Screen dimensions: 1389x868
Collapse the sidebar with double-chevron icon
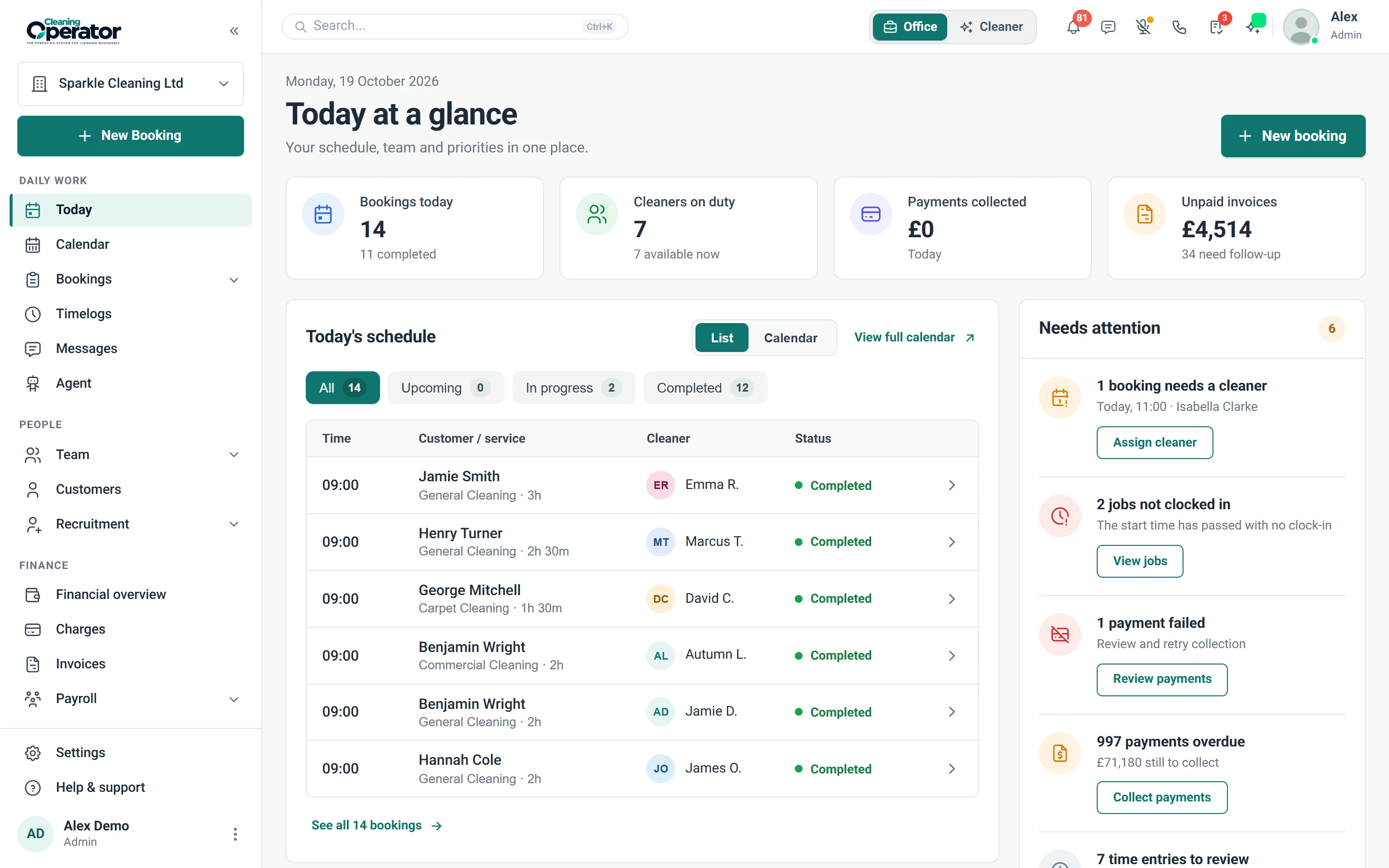coord(233,31)
